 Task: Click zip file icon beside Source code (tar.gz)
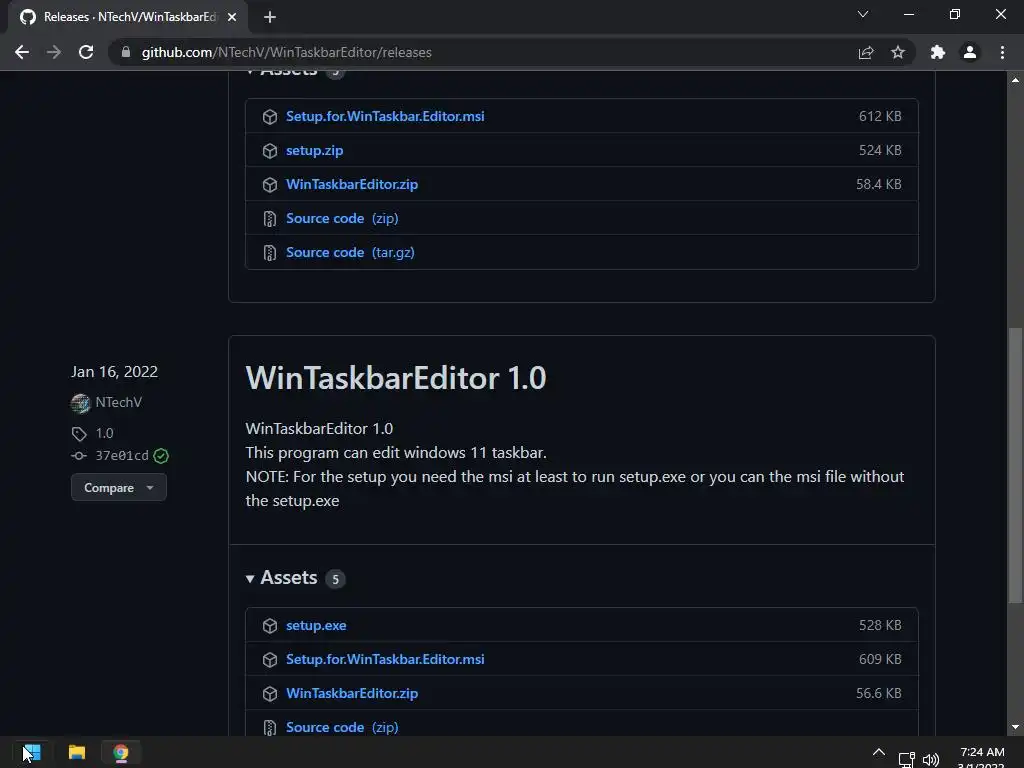point(270,253)
